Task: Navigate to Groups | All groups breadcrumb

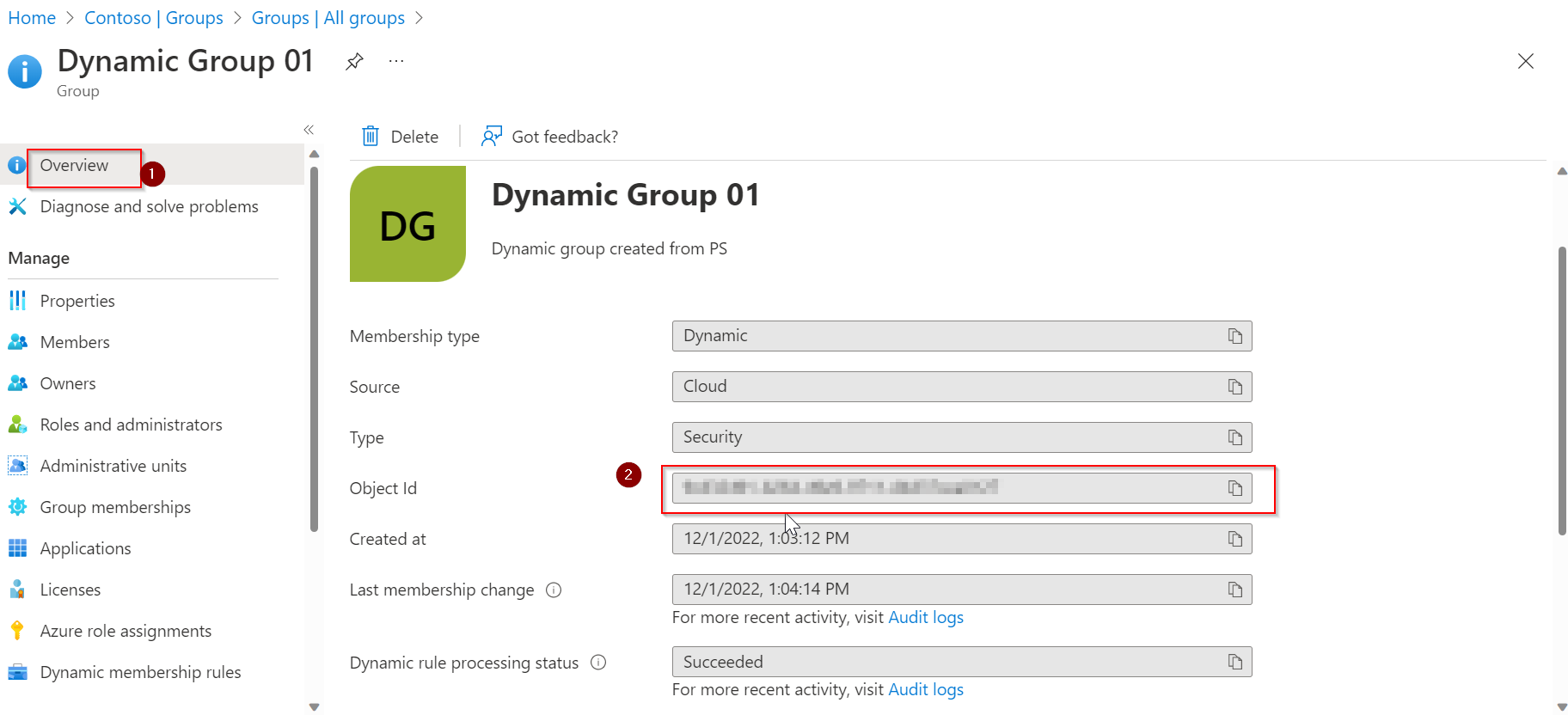Action: pos(328,18)
